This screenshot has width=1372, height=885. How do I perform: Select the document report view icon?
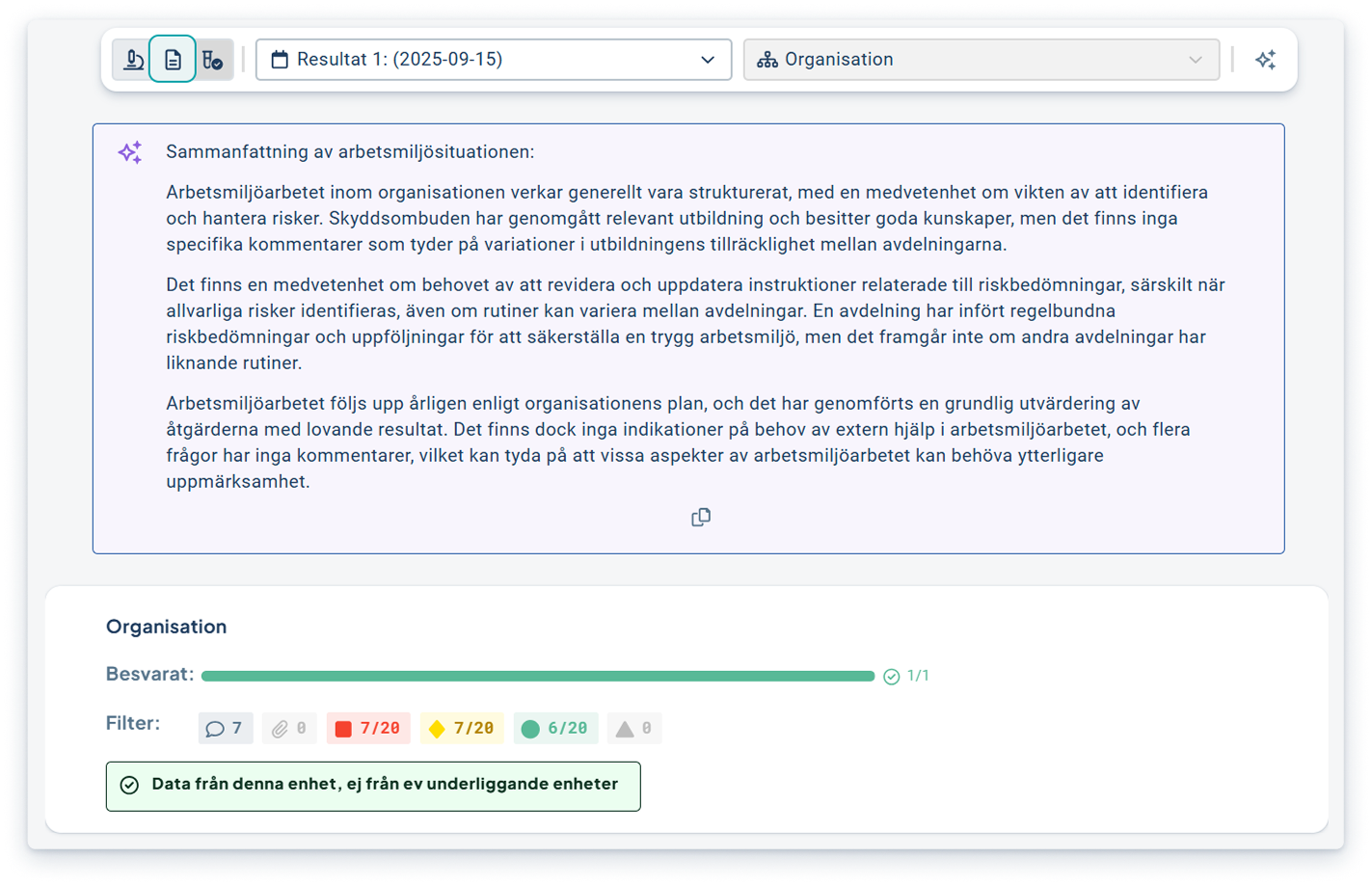click(173, 60)
